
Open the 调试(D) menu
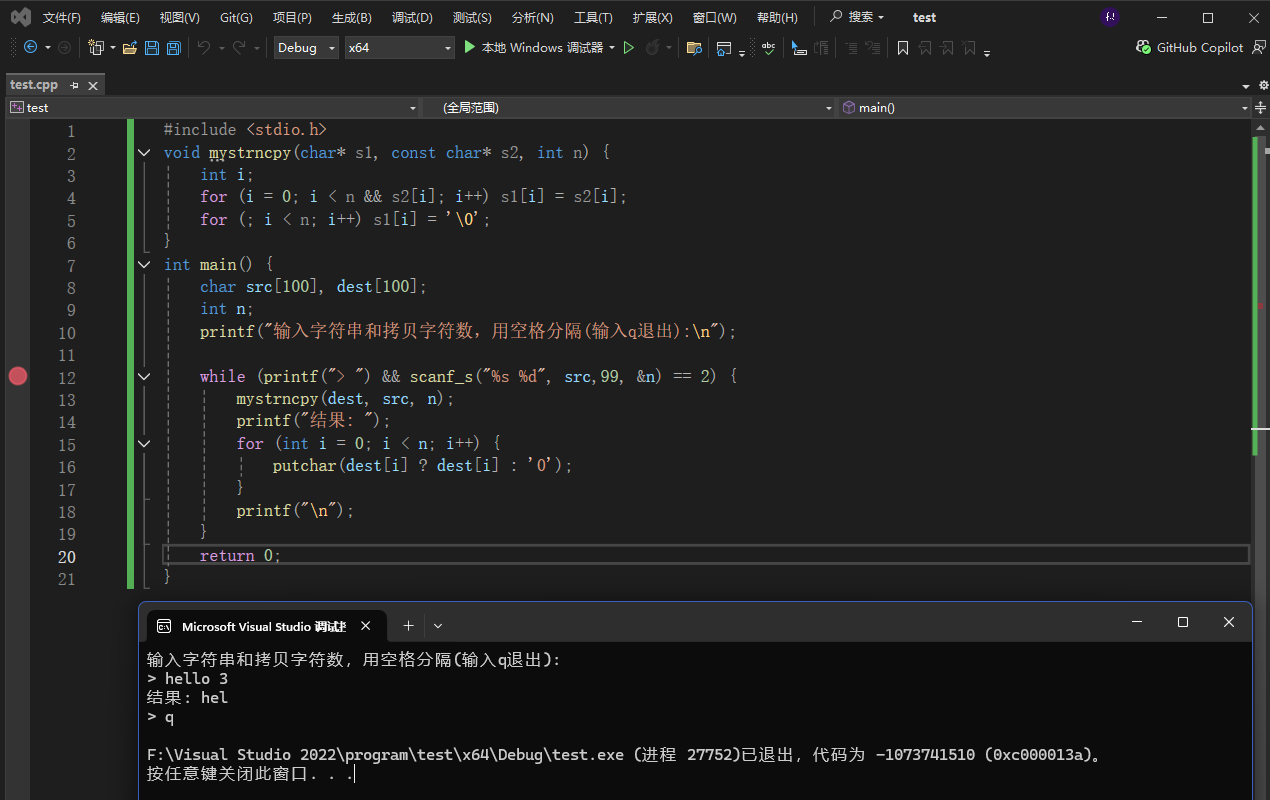(x=412, y=17)
